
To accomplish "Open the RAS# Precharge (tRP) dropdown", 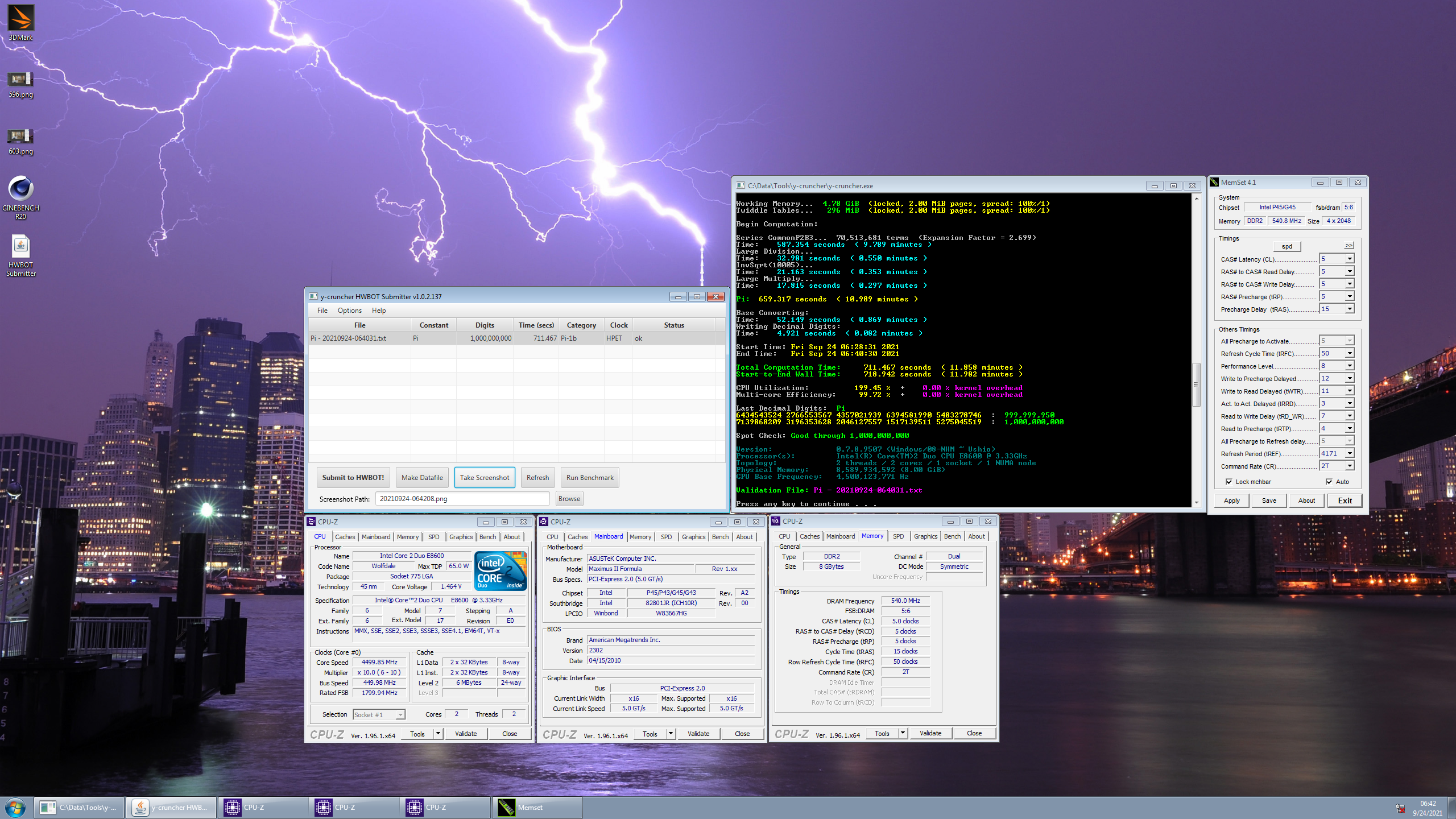I will click(1349, 296).
